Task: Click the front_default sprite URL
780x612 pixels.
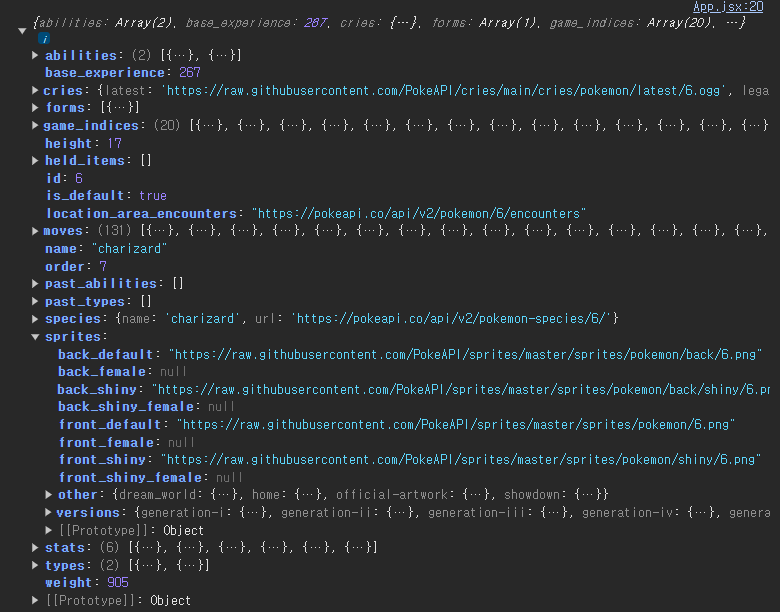Action: pos(456,425)
